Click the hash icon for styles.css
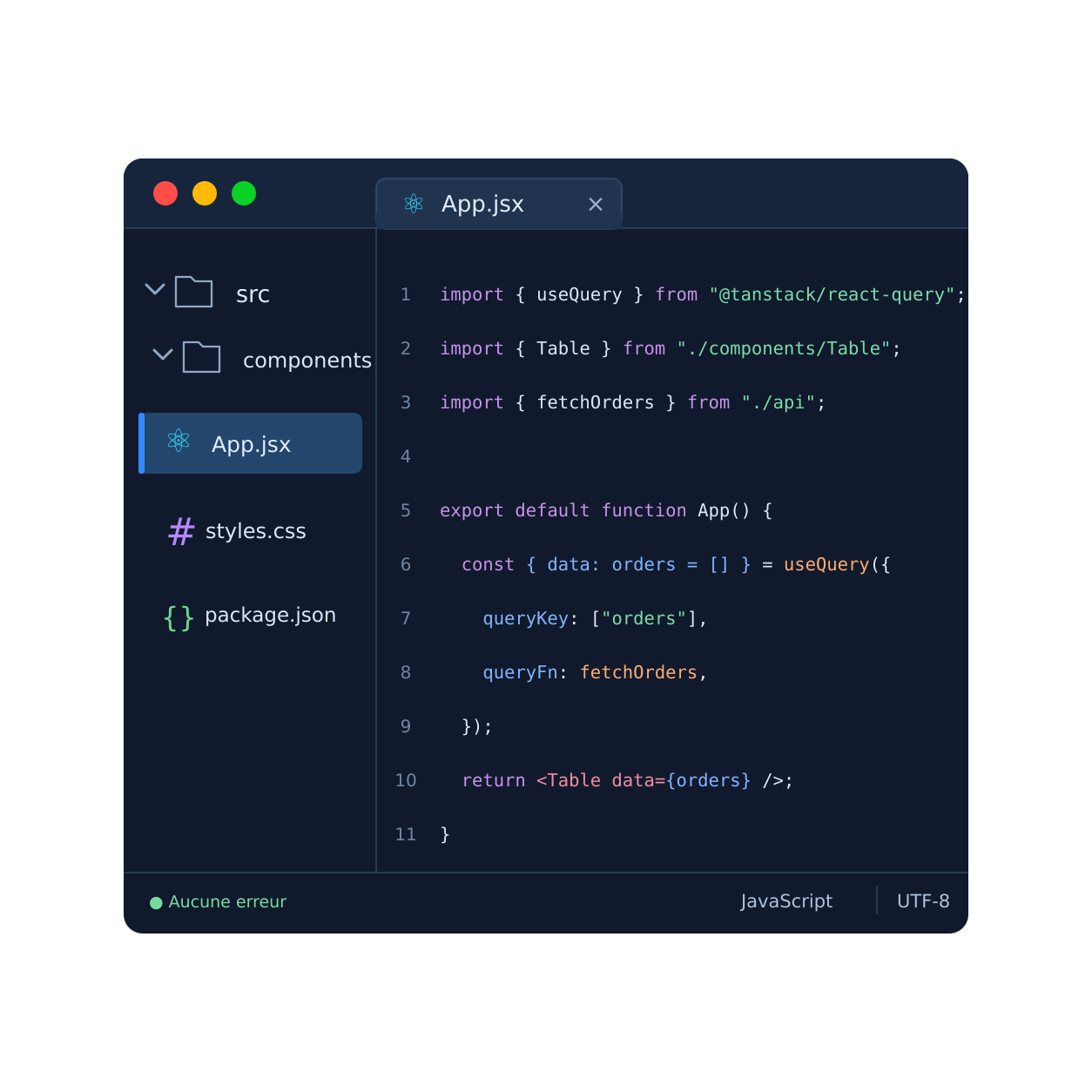This screenshot has width=1092, height=1092. click(181, 531)
